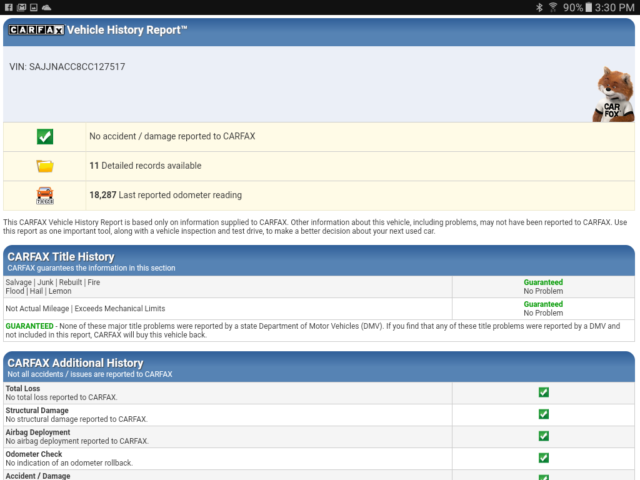The height and width of the screenshot is (480, 640).
Task: Click the Structural Damage green checkbox
Action: click(x=544, y=414)
